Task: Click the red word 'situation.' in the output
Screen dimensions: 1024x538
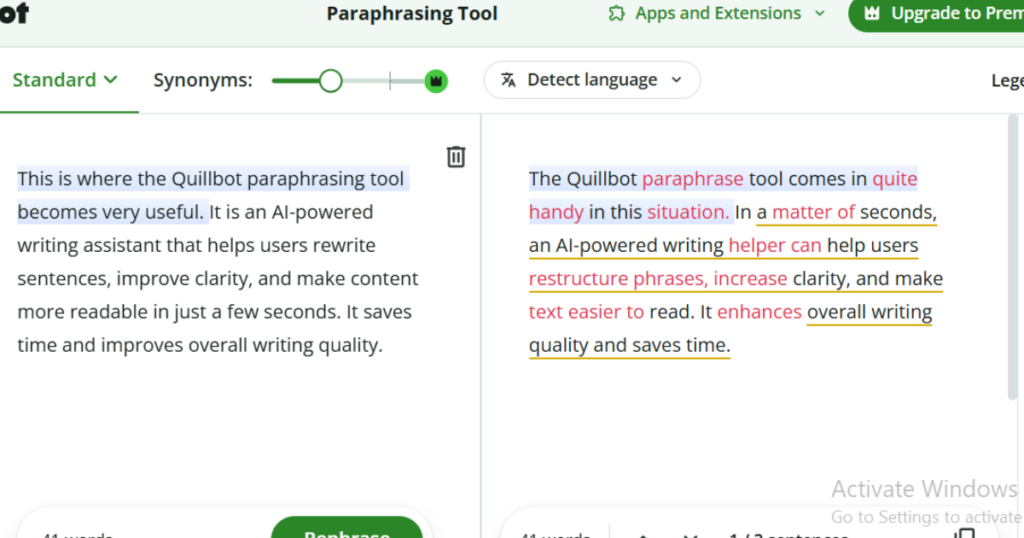Action: [688, 212]
